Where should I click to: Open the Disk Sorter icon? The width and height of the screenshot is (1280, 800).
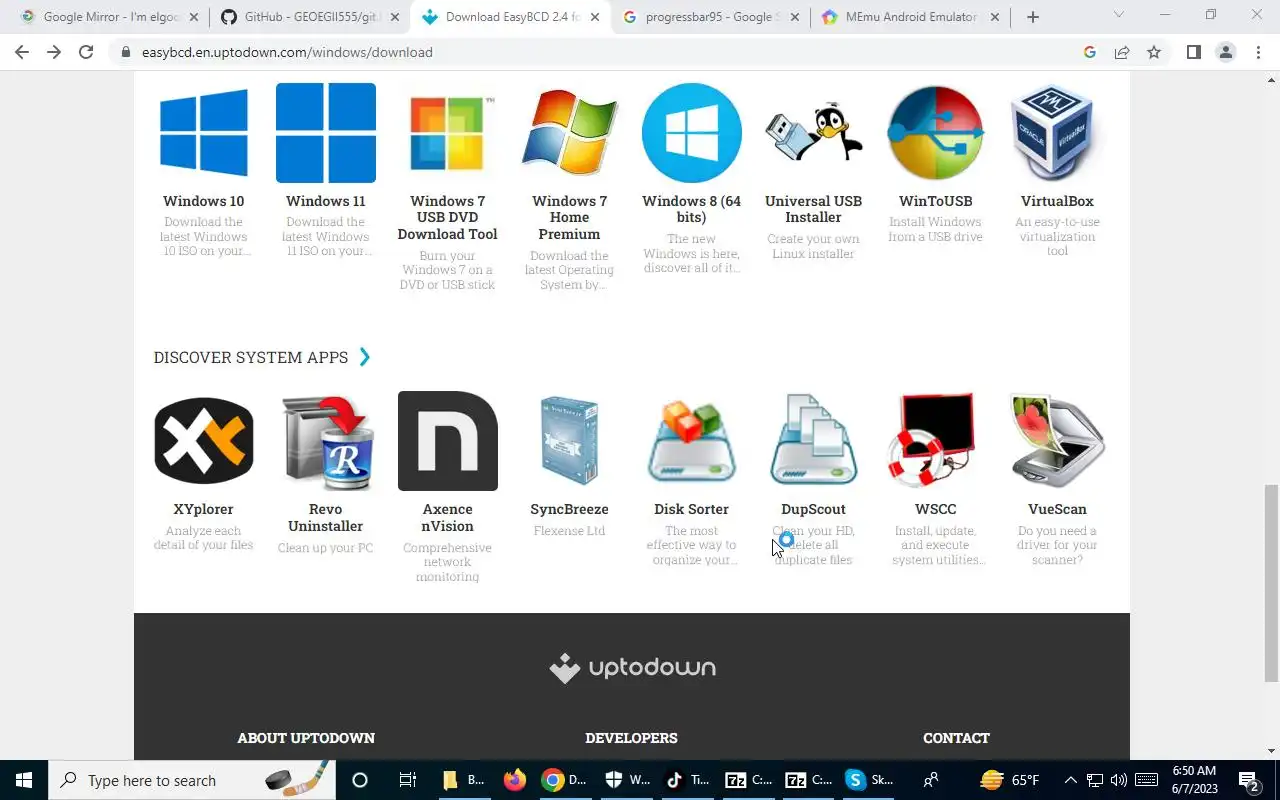pos(692,441)
